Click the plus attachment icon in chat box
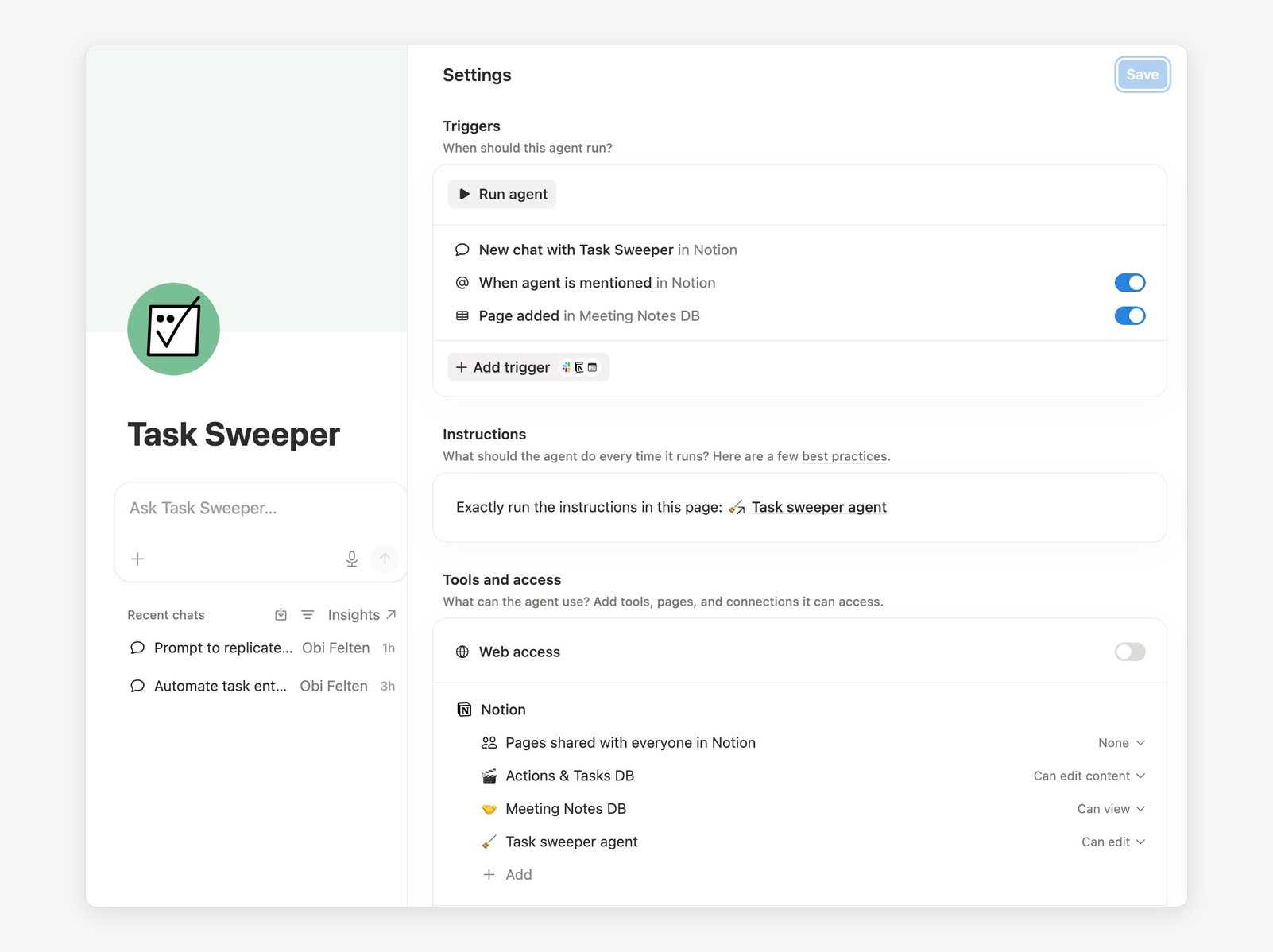The image size is (1273, 952). 137,559
